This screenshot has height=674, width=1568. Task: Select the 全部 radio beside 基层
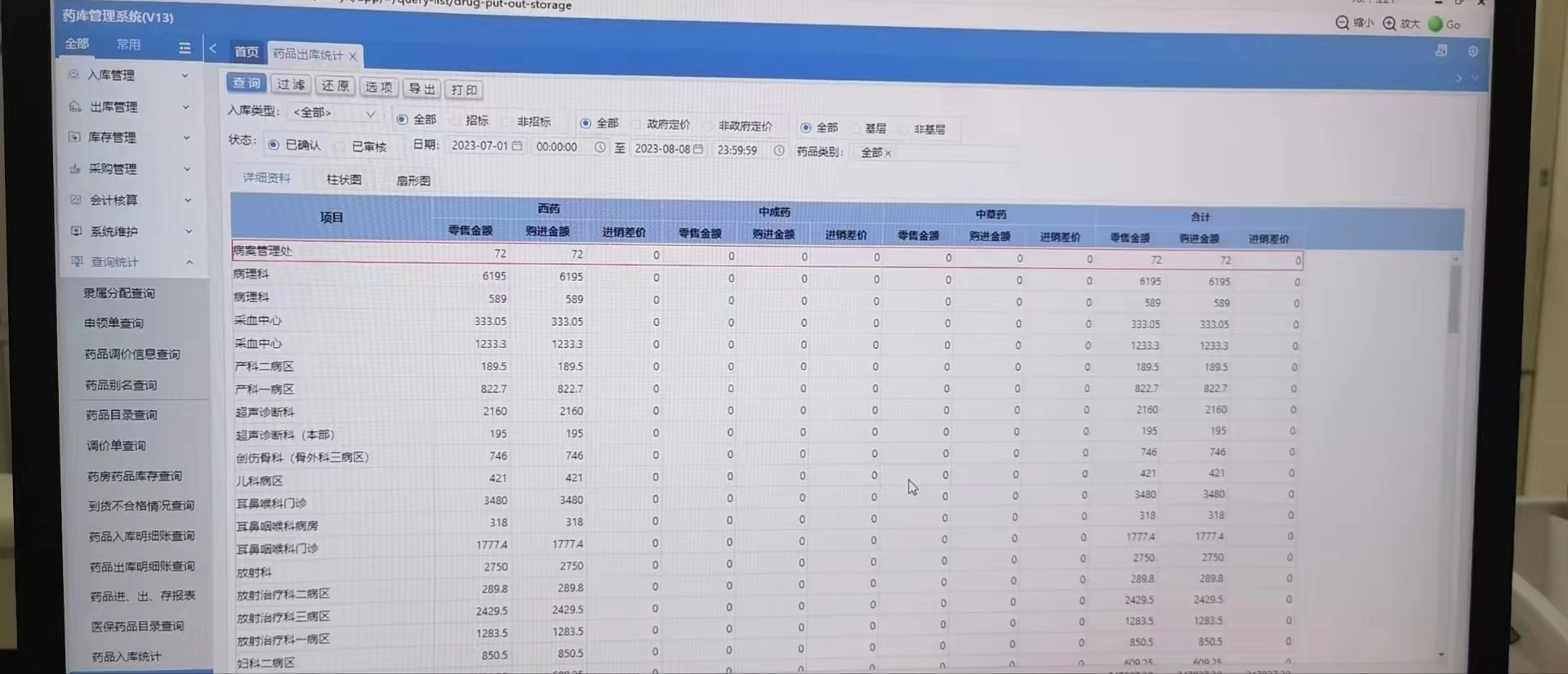806,127
